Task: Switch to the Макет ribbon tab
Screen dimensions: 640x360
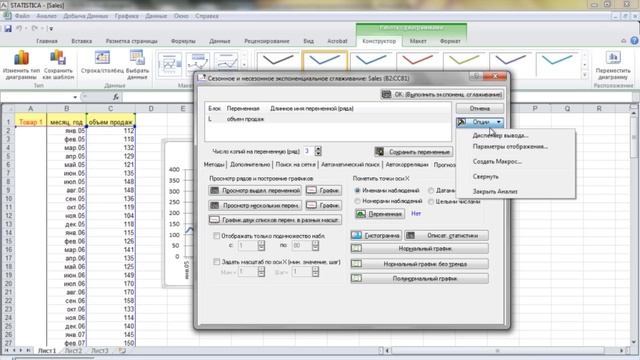Action: pyautogui.click(x=418, y=41)
